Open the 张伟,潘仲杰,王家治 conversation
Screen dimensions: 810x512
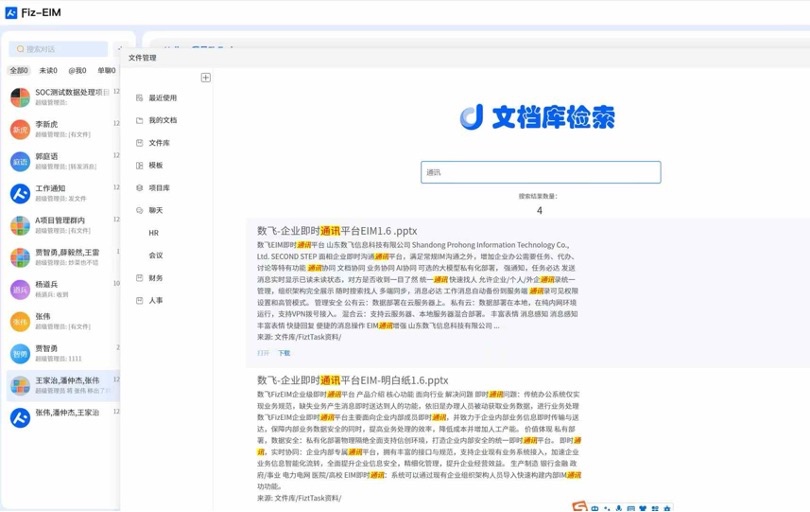coord(64,417)
